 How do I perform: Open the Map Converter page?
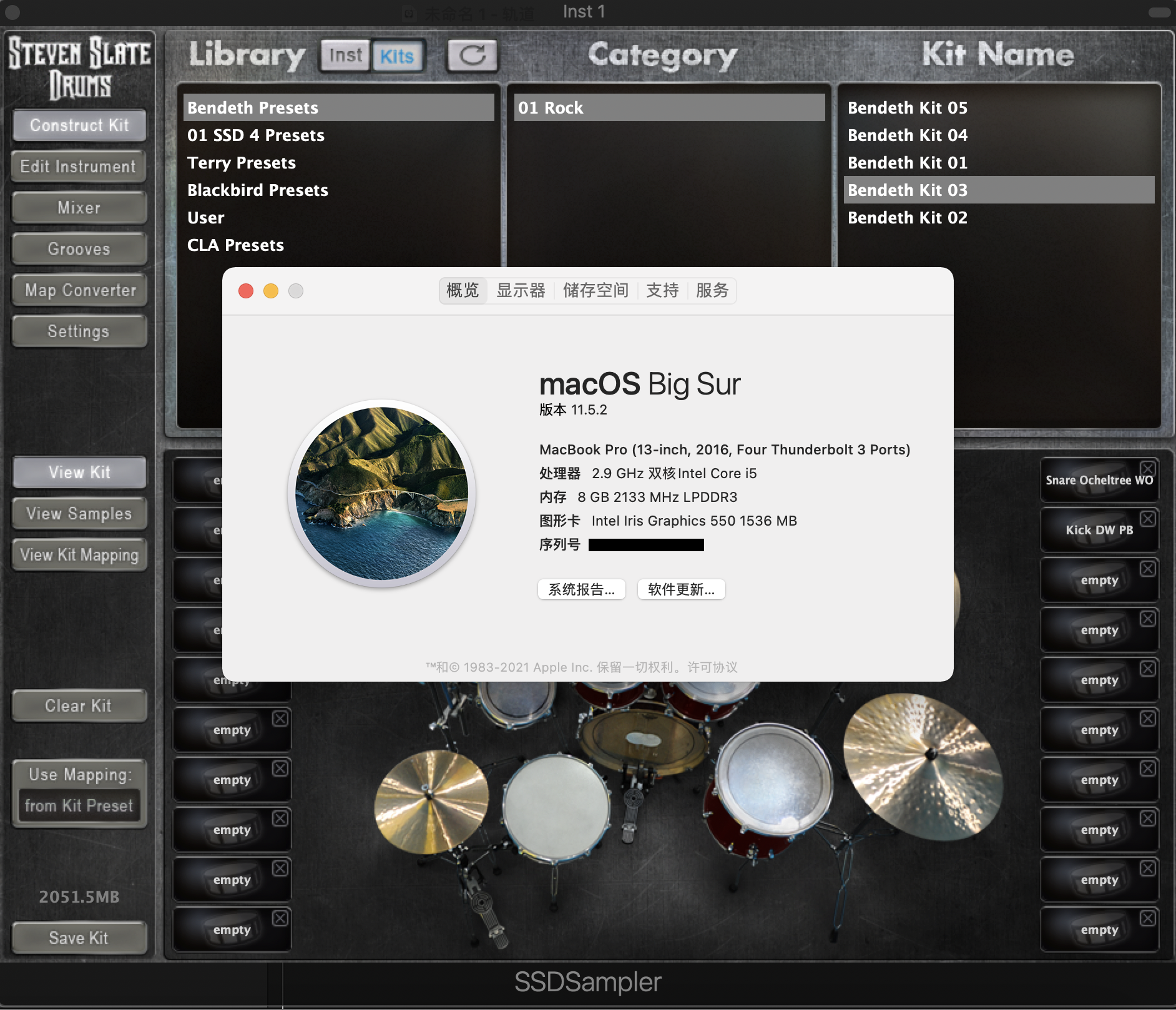79,290
